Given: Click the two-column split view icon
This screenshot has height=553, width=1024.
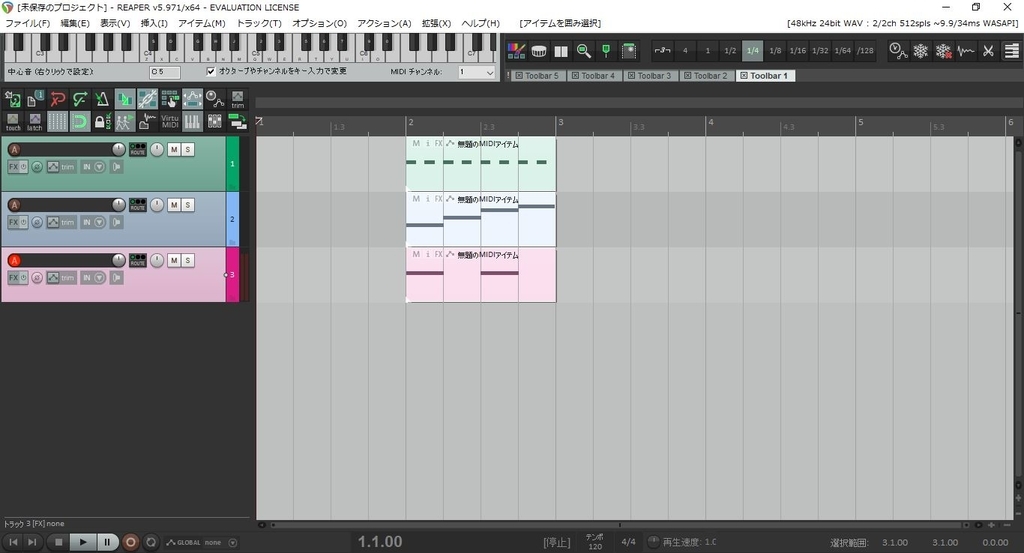Looking at the screenshot, I should coord(561,50).
